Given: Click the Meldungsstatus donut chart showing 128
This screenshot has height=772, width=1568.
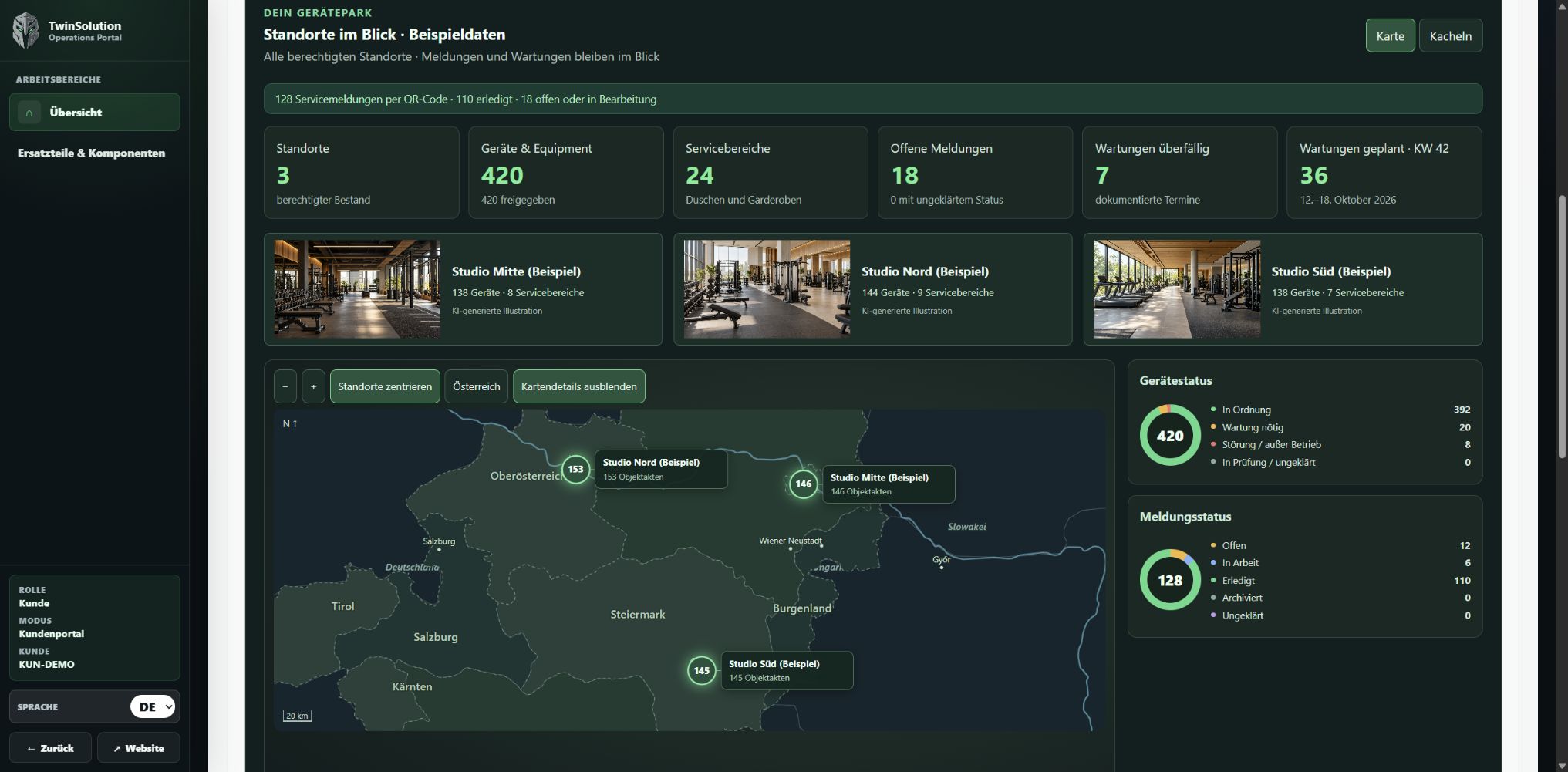Looking at the screenshot, I should point(1170,580).
